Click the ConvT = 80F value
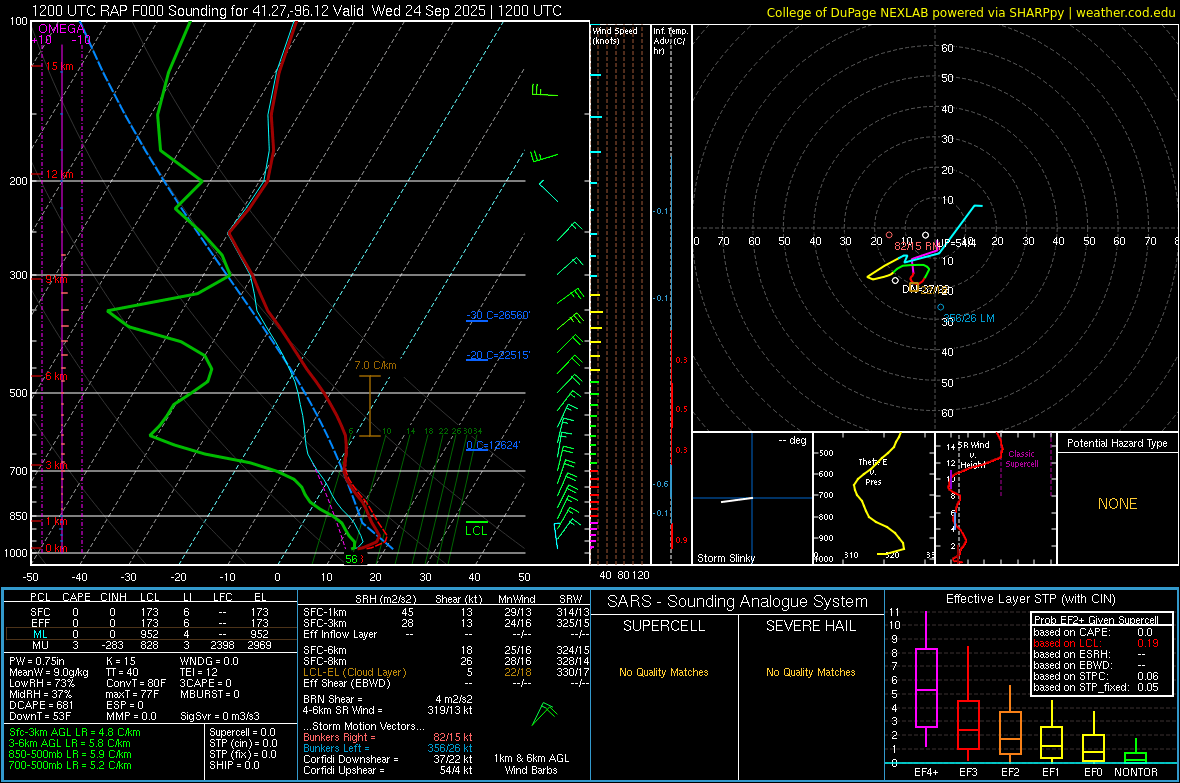1180x783 pixels. 136,683
